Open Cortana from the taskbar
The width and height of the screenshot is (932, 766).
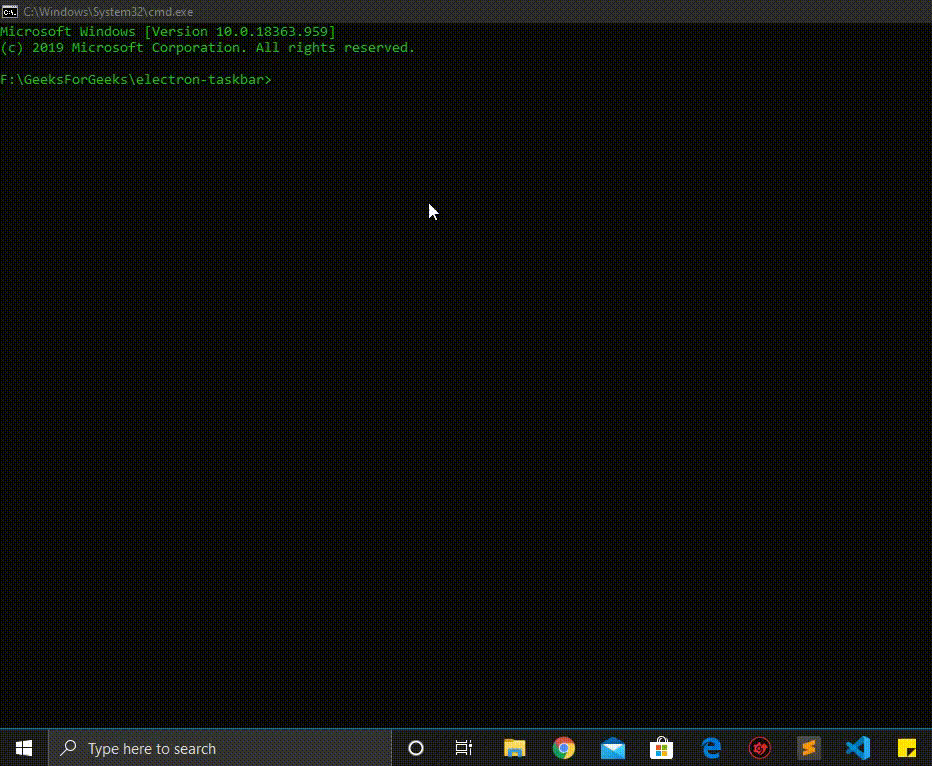tap(416, 748)
